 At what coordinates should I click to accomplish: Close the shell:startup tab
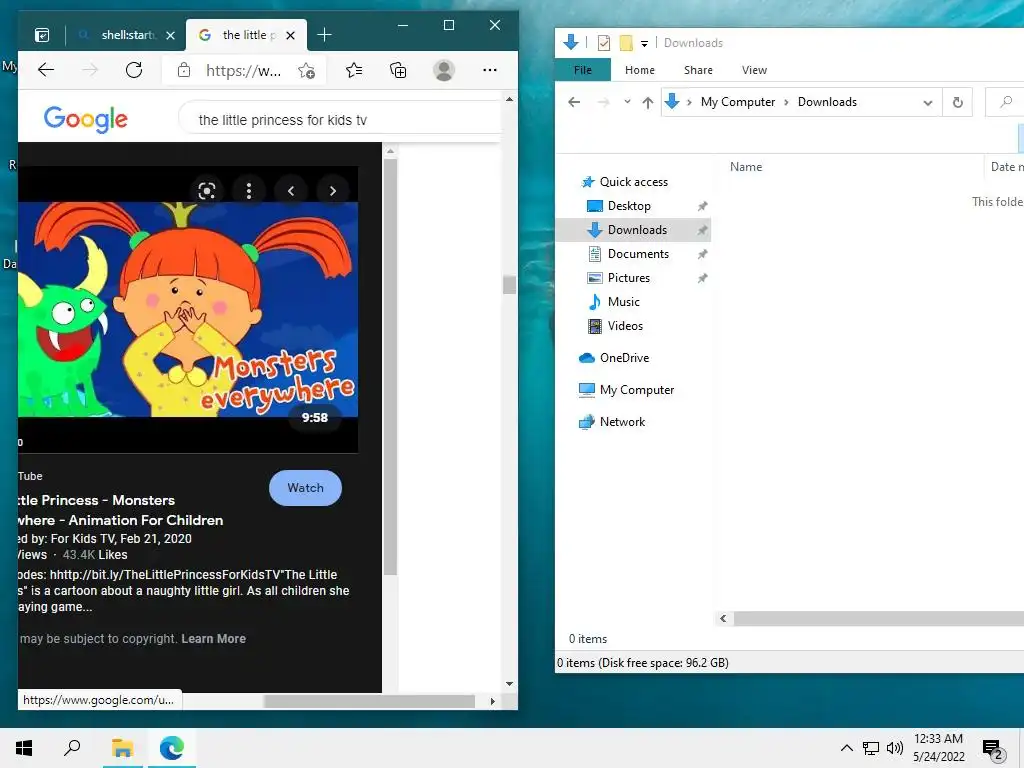click(170, 35)
